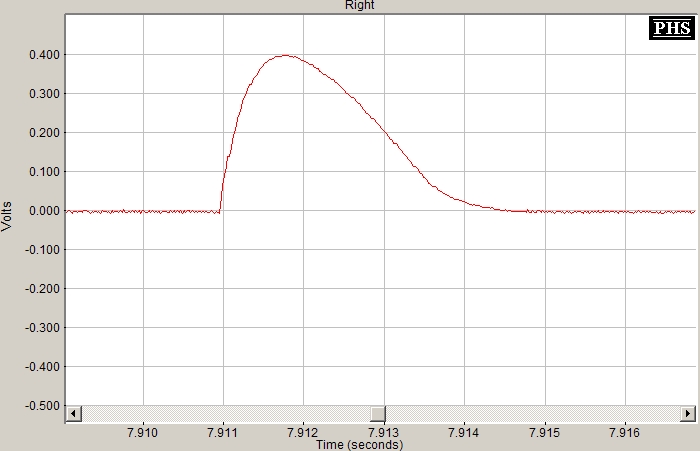Click the peak of the red waveform
Screen dimensions: 700x451
[286, 55]
